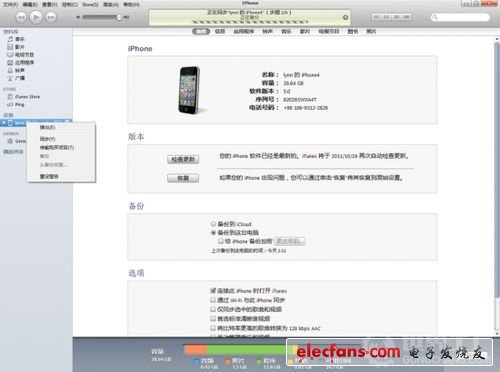Collapse the iPhone device disclosure triangle
500x372 pixels.
[3, 123]
